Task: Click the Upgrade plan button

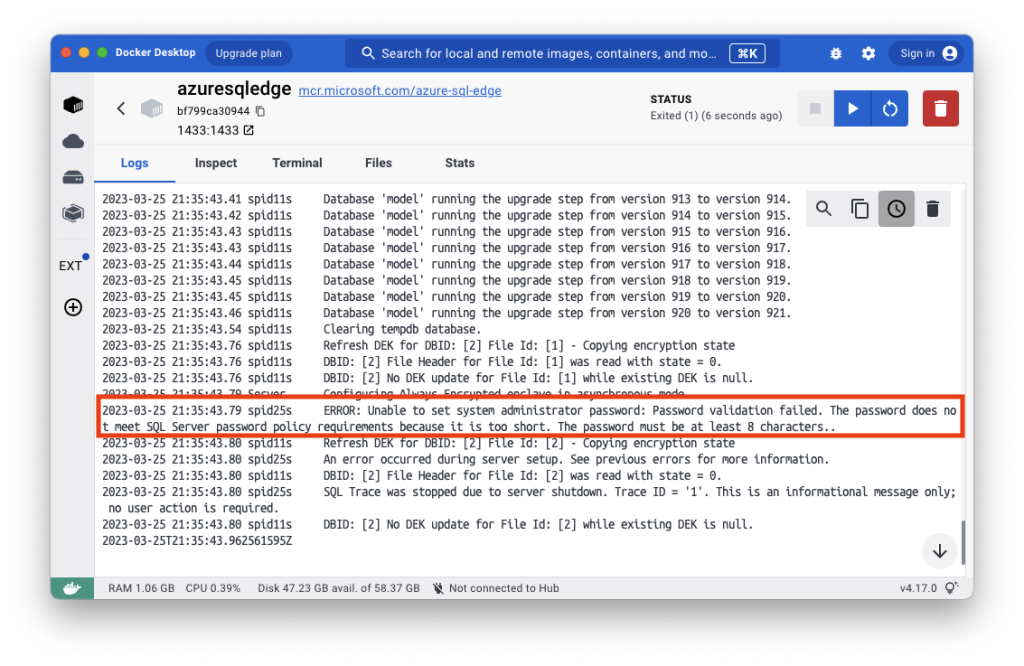Action: (249, 54)
